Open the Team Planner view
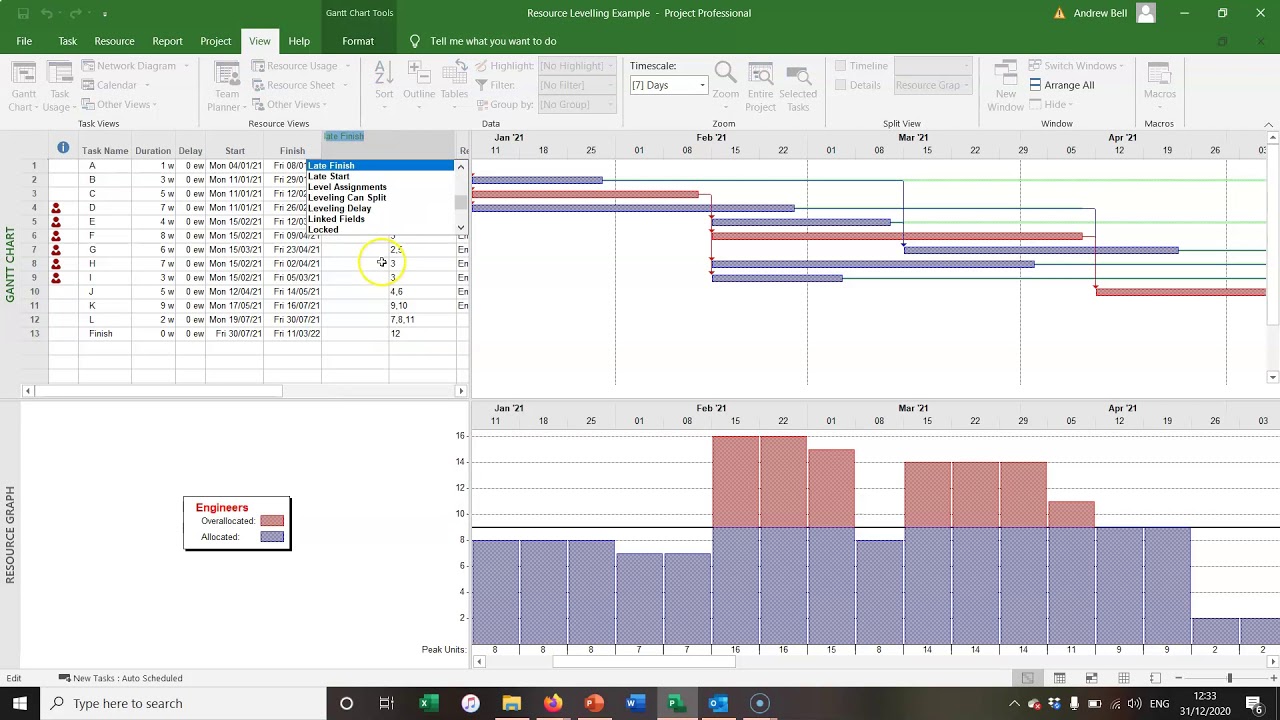The width and height of the screenshot is (1280, 720). [227, 87]
